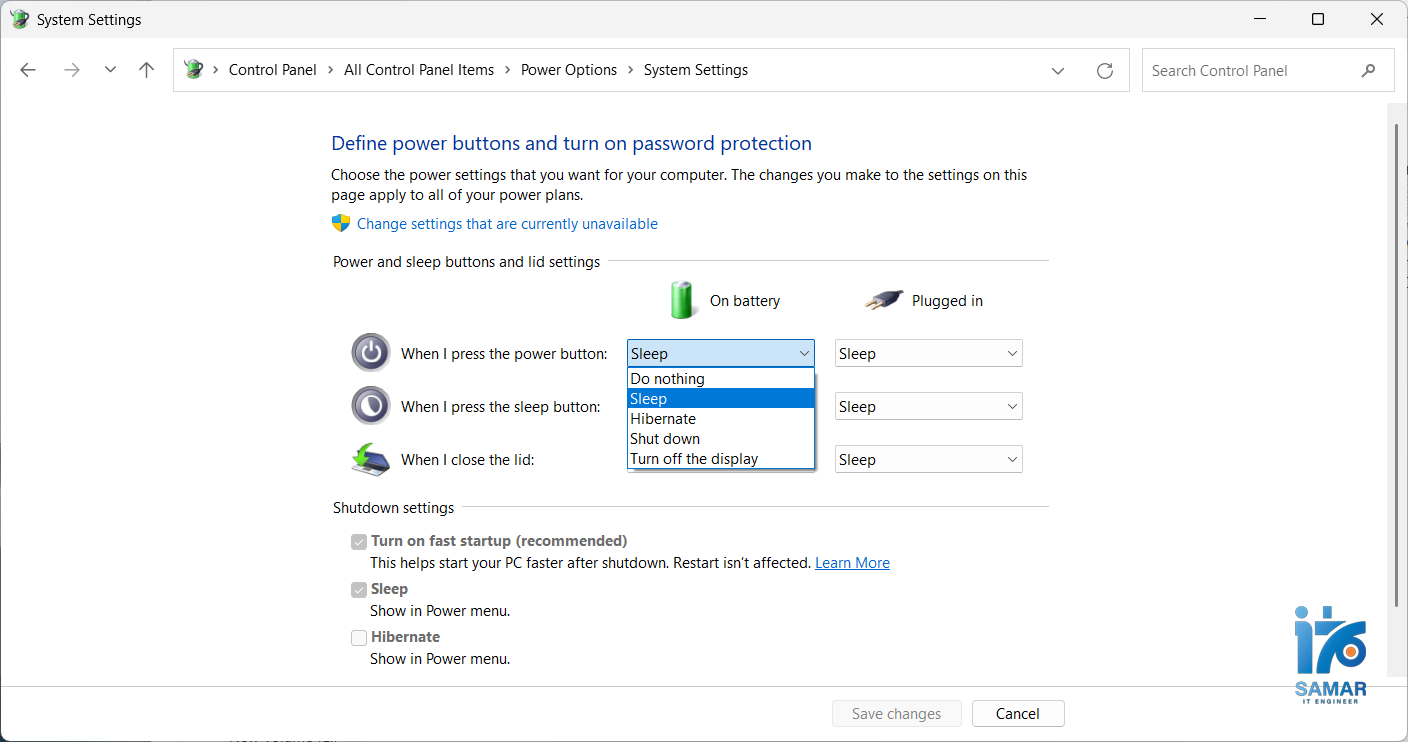Click the search magnifier icon
The image size is (1408, 742).
click(1369, 71)
